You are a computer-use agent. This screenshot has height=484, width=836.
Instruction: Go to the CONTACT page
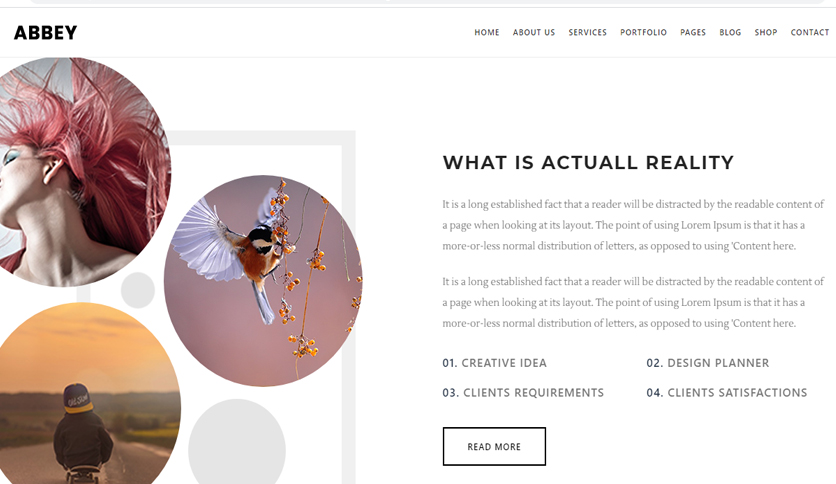click(809, 33)
